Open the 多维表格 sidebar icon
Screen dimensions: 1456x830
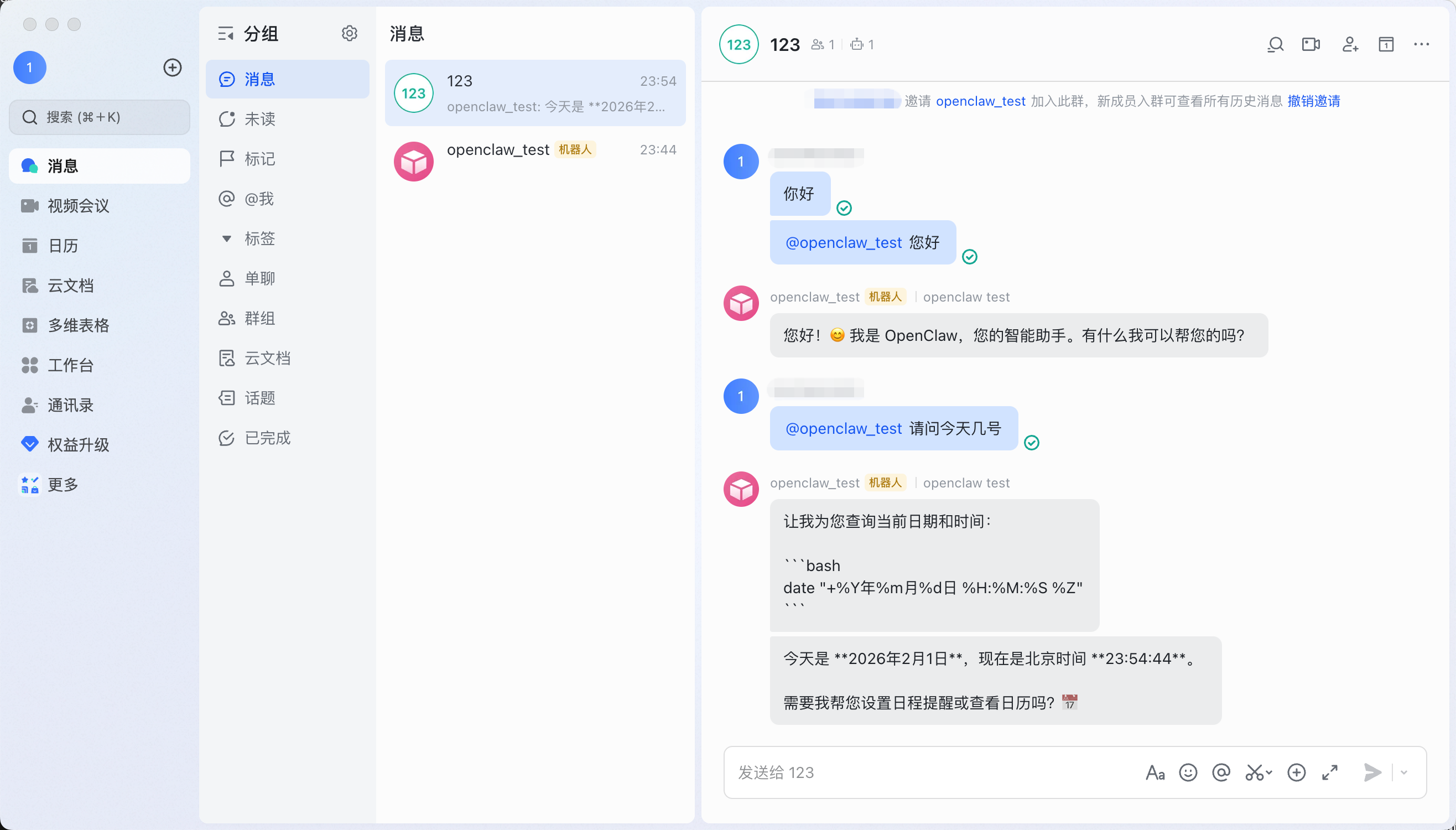click(30, 325)
